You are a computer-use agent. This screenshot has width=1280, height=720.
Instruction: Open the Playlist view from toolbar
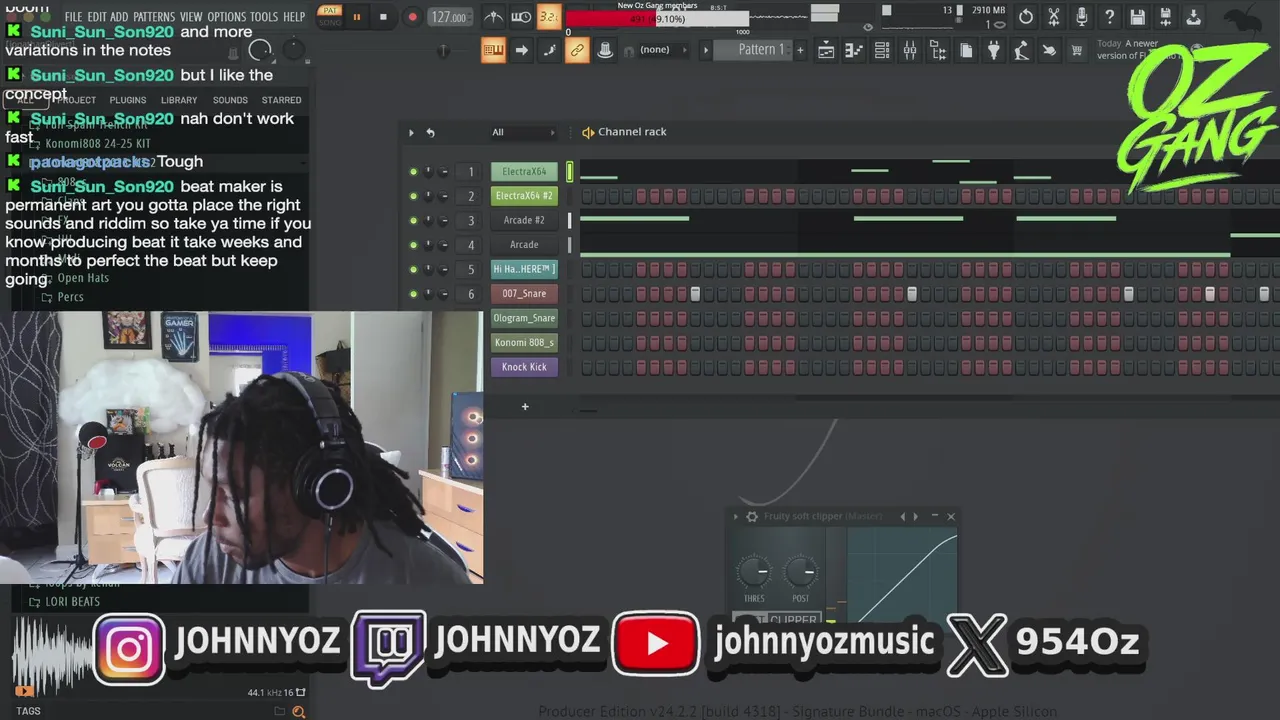tap(826, 50)
